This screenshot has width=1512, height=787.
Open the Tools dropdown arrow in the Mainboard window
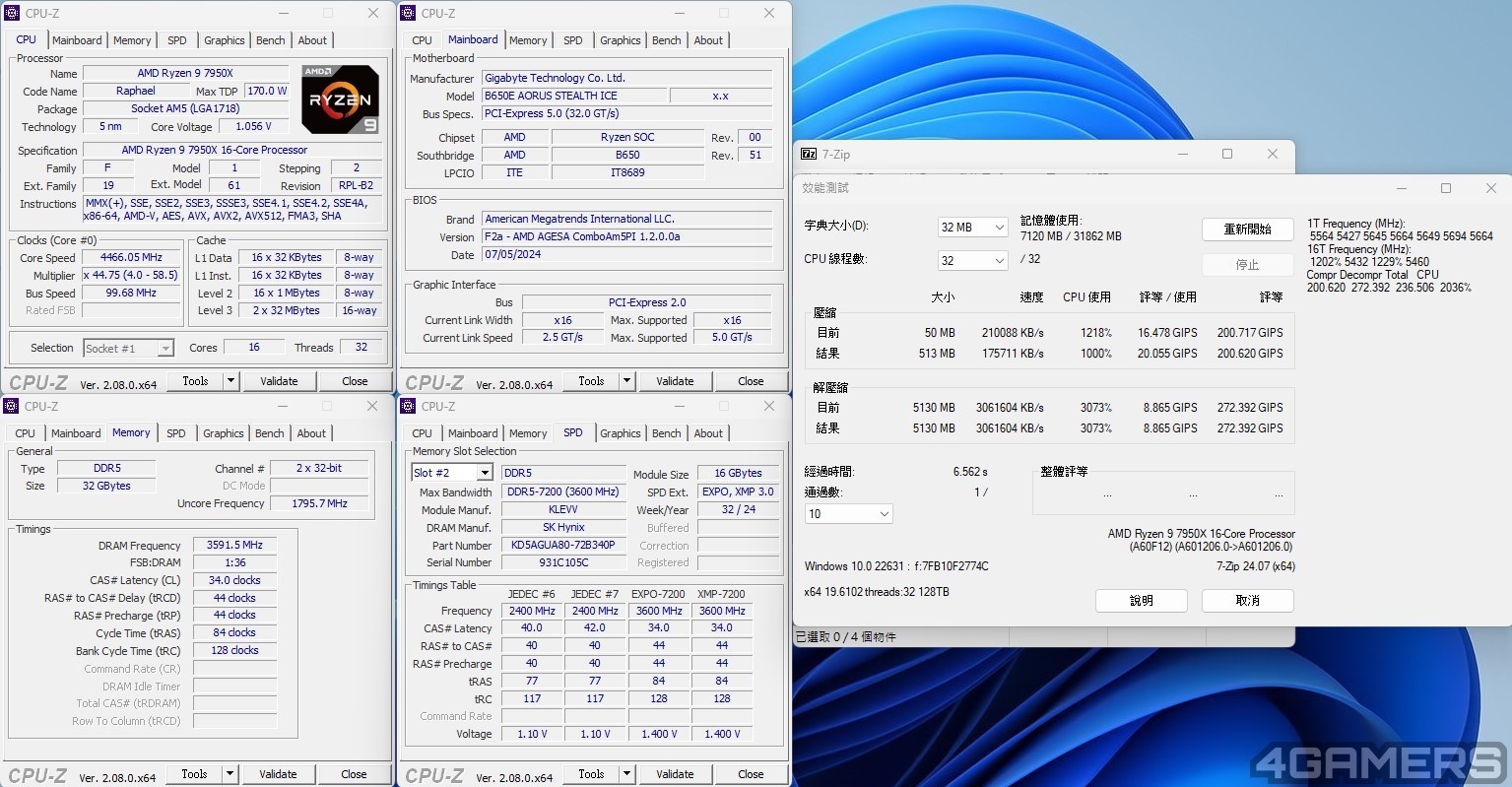click(626, 381)
